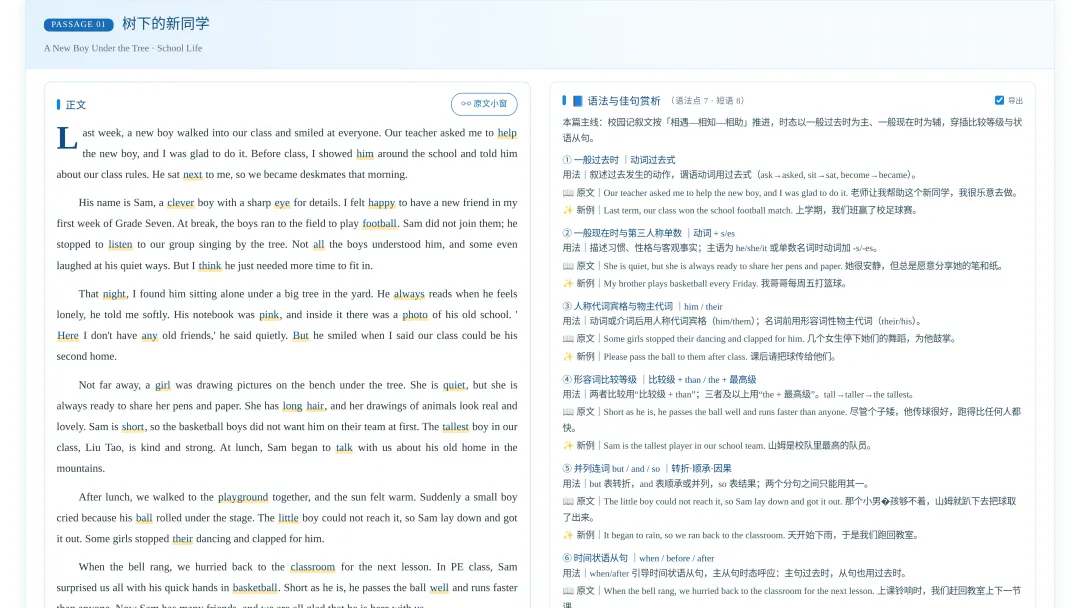
Task: Click the highlighted word 'hair'
Action: tap(315, 406)
